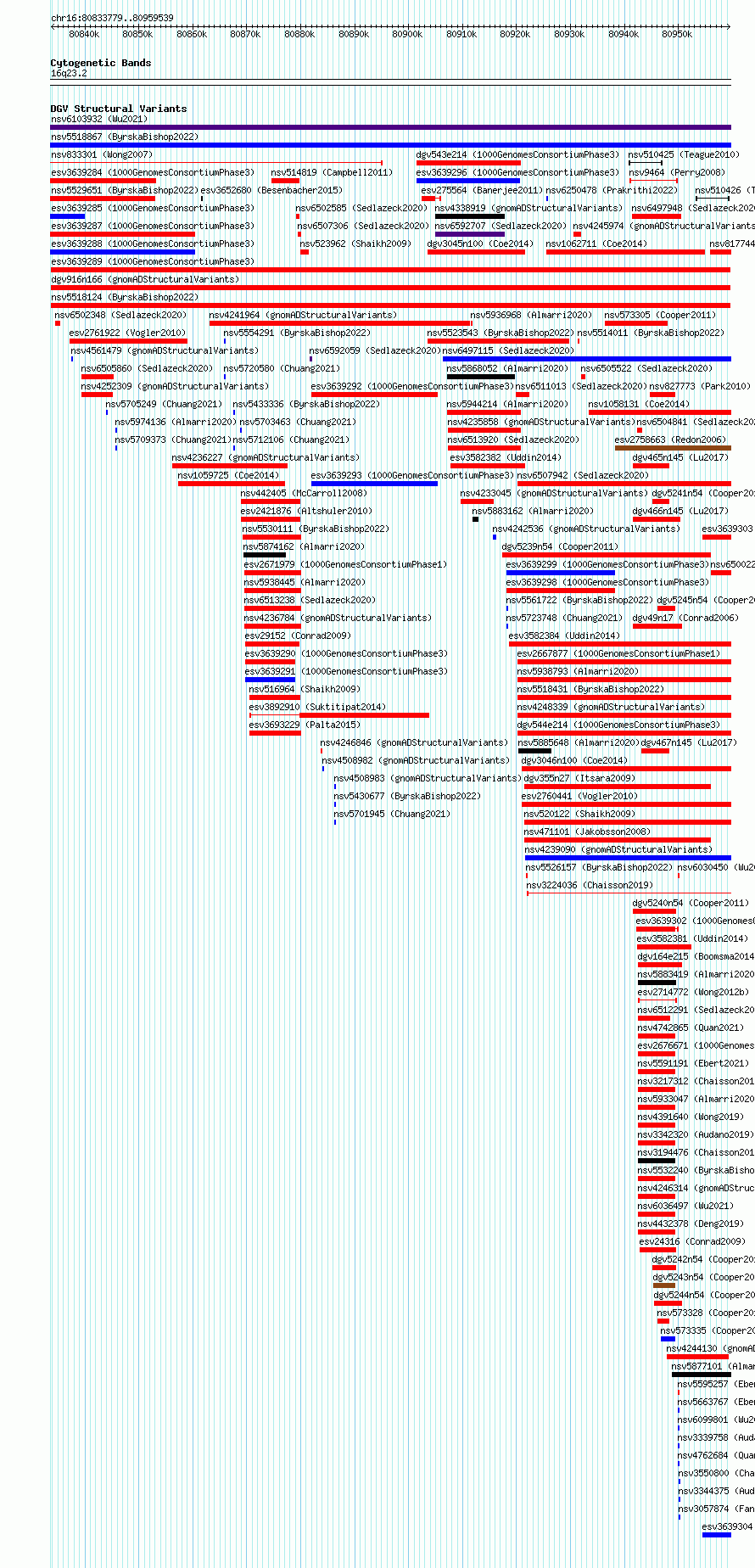
Task: Click nsv523962 (Shaikh2009) label
Action: point(355,244)
